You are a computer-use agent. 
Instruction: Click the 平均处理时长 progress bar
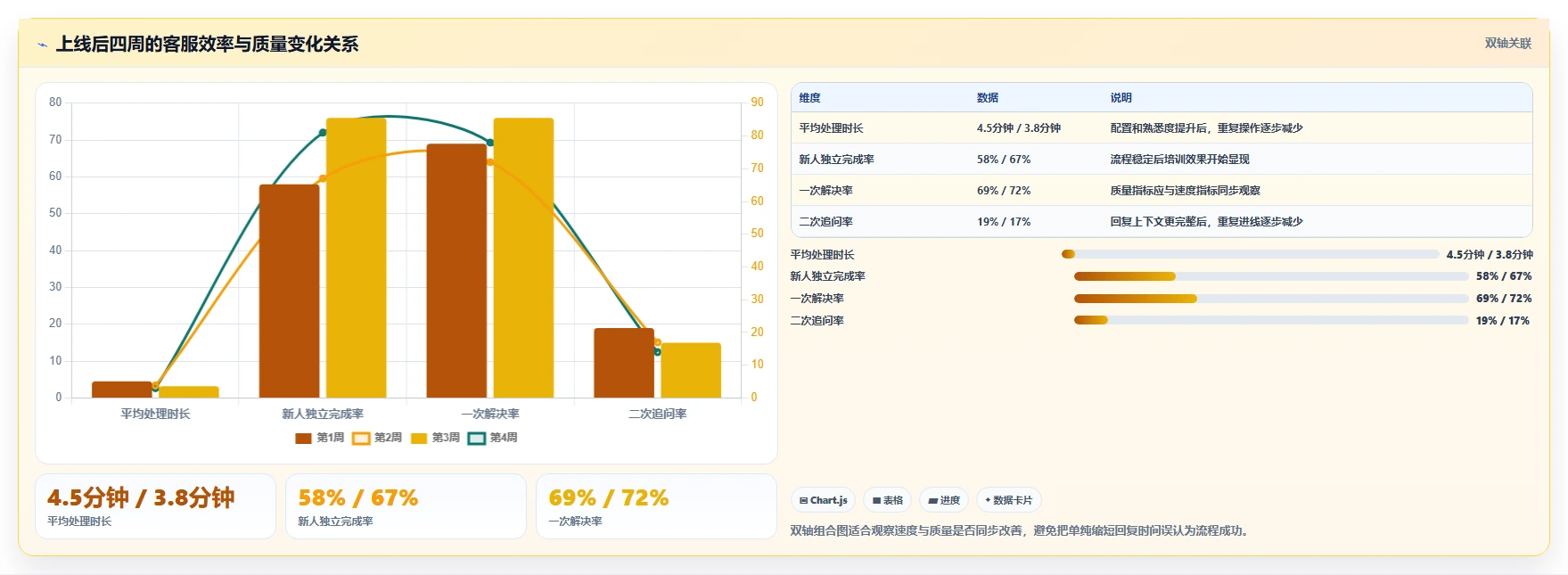coord(1250,255)
